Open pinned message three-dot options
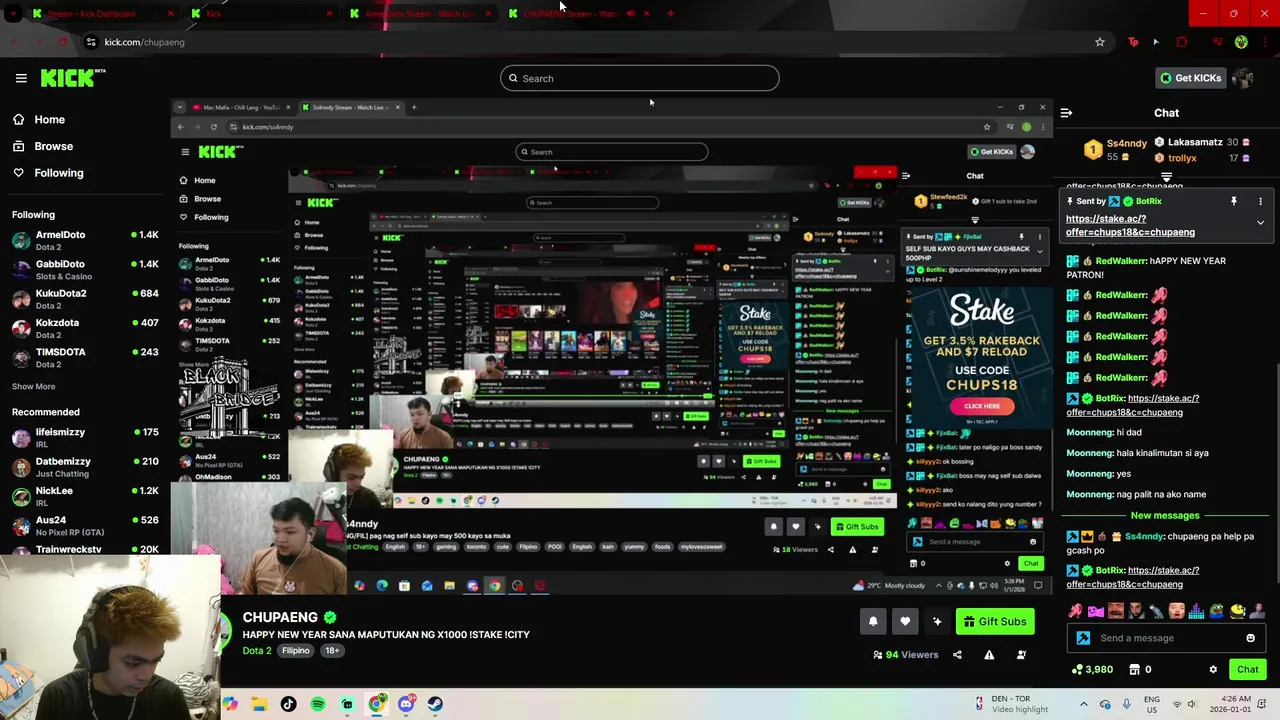Screen dimensions: 1280x720 pos(1260,201)
